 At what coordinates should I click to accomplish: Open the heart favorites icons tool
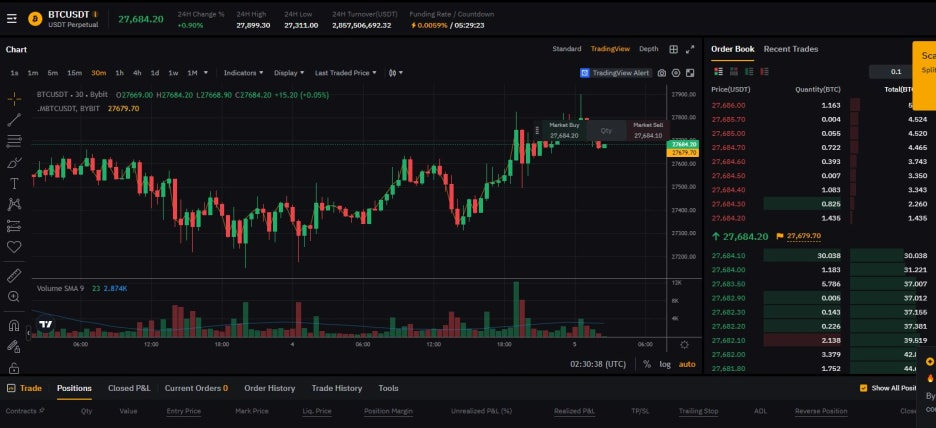pos(14,247)
